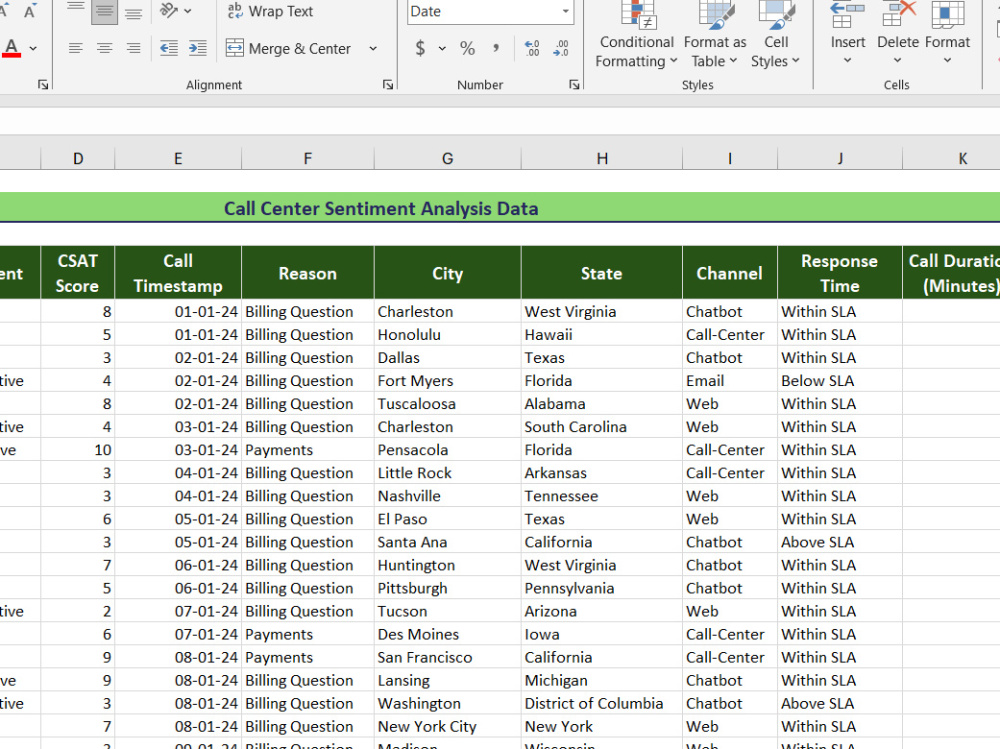Image resolution: width=1000 pixels, height=749 pixels.
Task: Select the South Carolina state cell
Action: (601, 427)
